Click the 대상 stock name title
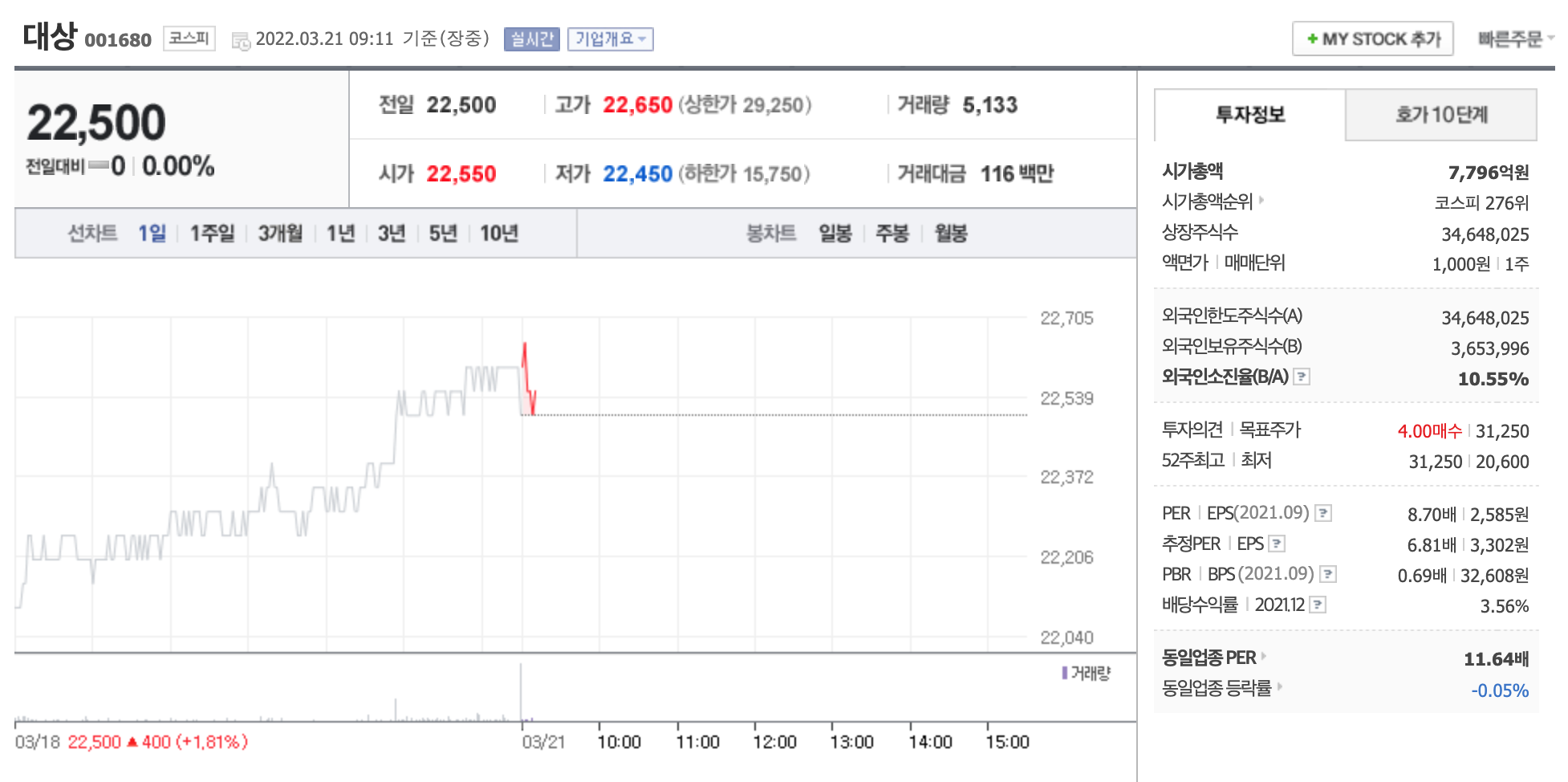The width and height of the screenshot is (1568, 782). [x=50, y=36]
